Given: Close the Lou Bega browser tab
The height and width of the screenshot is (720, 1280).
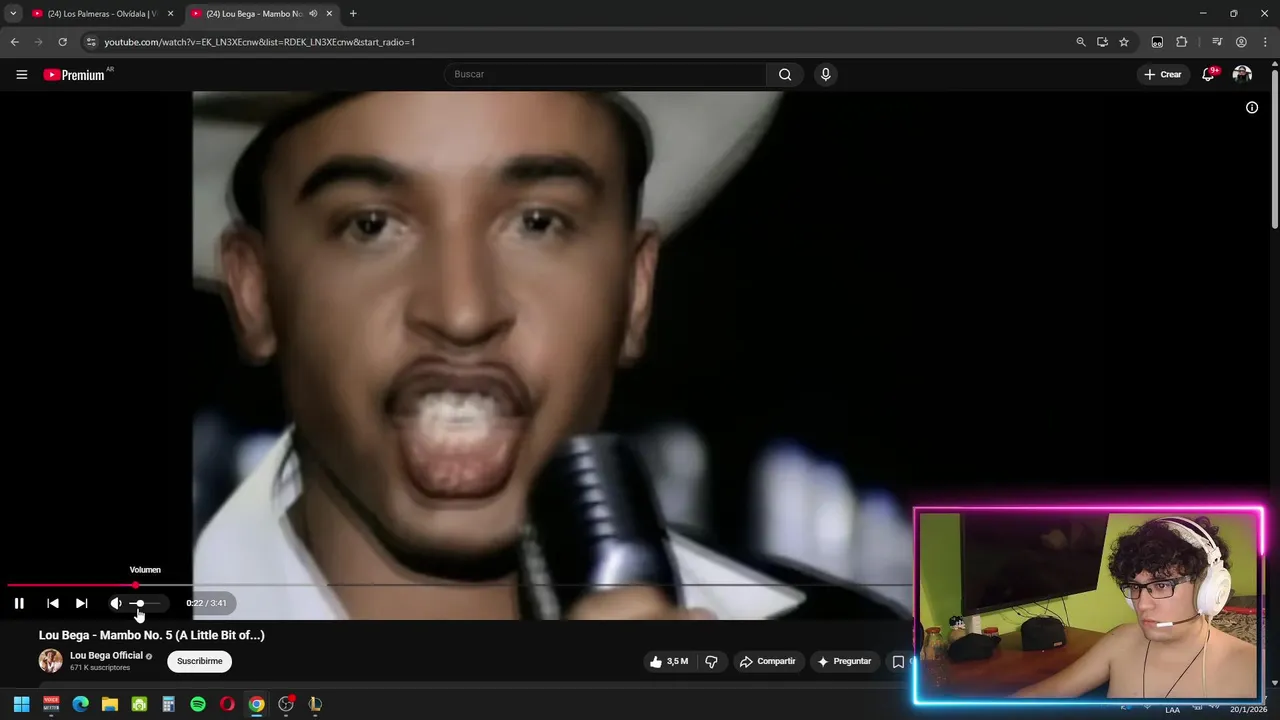Looking at the screenshot, I should tap(329, 14).
